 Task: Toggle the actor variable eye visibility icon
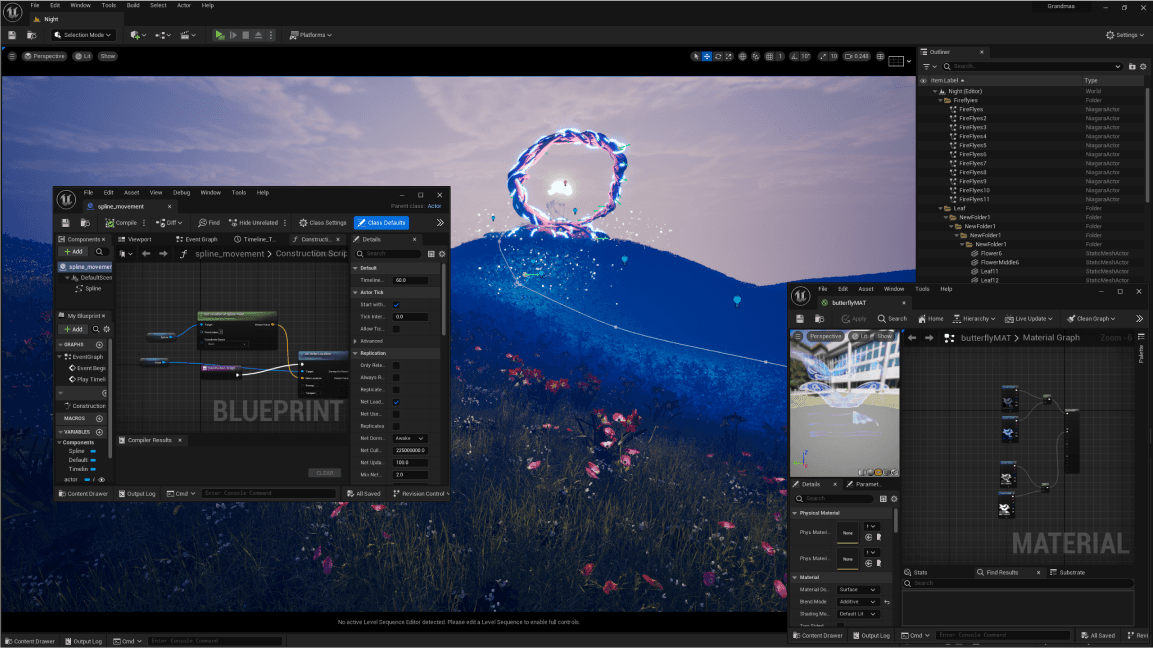(x=101, y=480)
